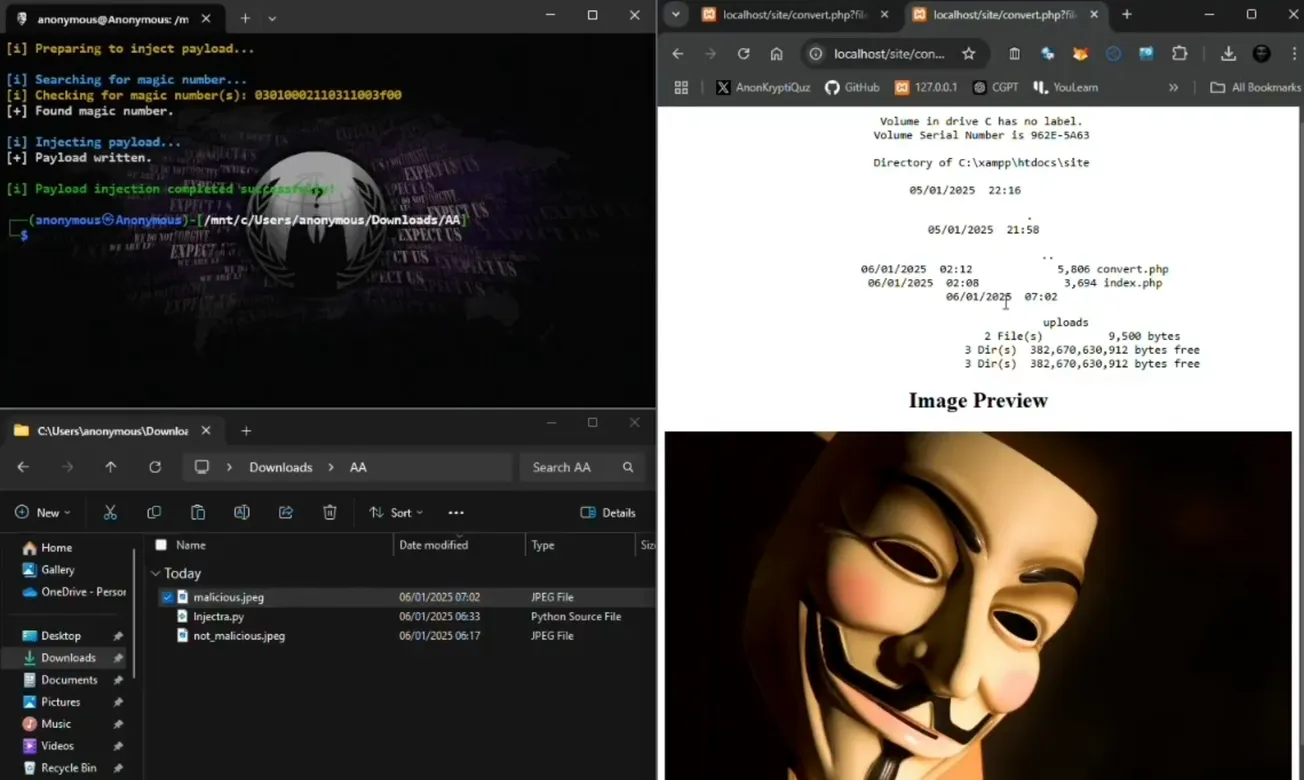1304x780 pixels.
Task: Switch to the second convert.php browser tab
Action: pyautogui.click(x=1000, y=16)
